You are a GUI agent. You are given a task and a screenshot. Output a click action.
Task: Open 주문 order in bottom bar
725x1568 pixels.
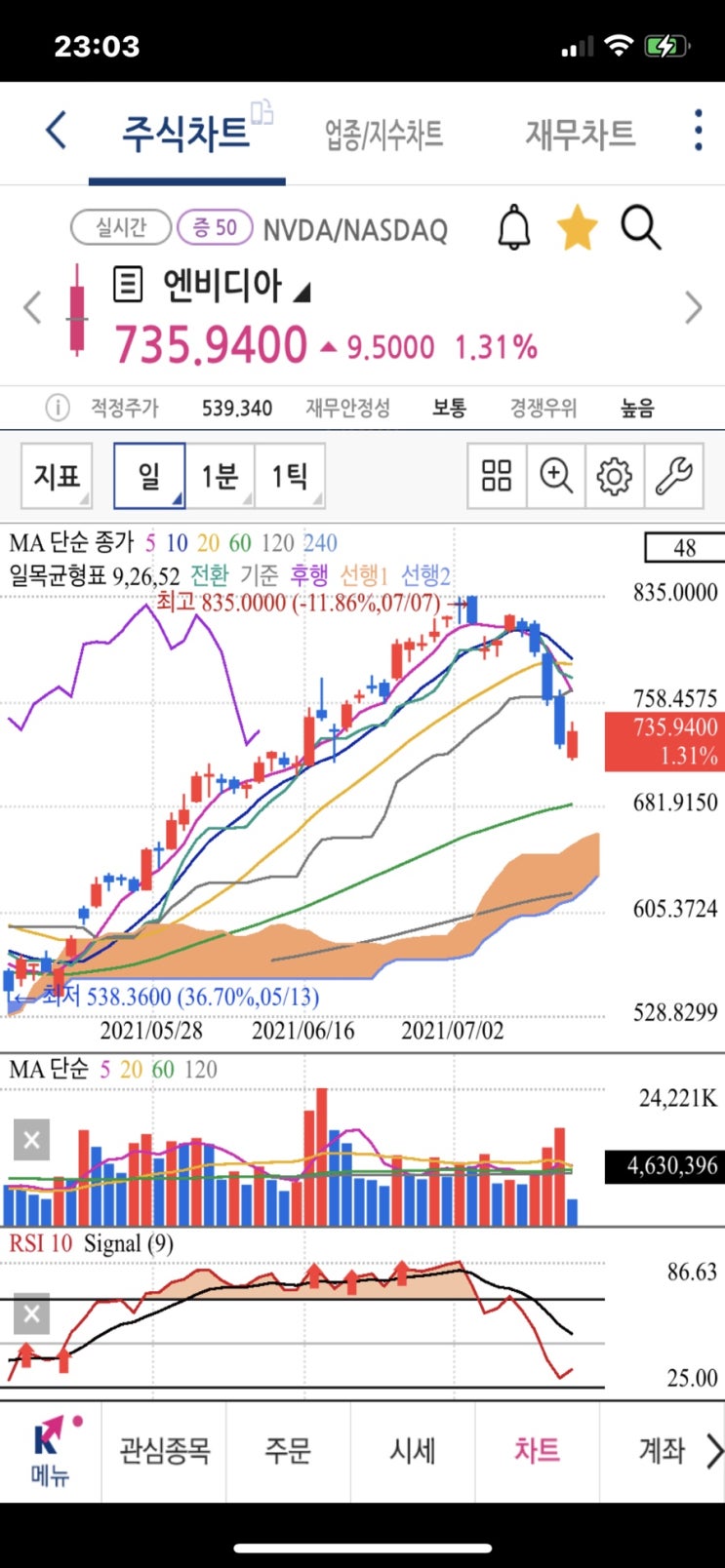coord(288,1451)
